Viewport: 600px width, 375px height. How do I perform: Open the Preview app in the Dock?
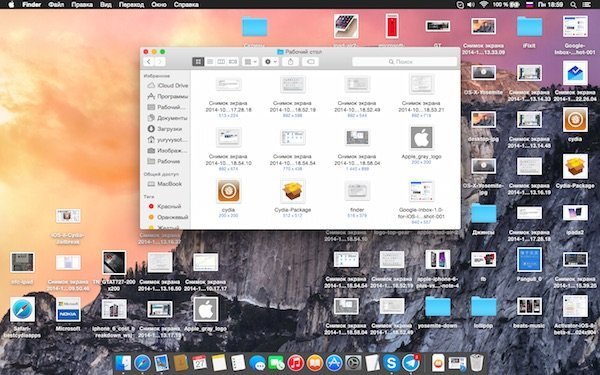tap(161, 363)
